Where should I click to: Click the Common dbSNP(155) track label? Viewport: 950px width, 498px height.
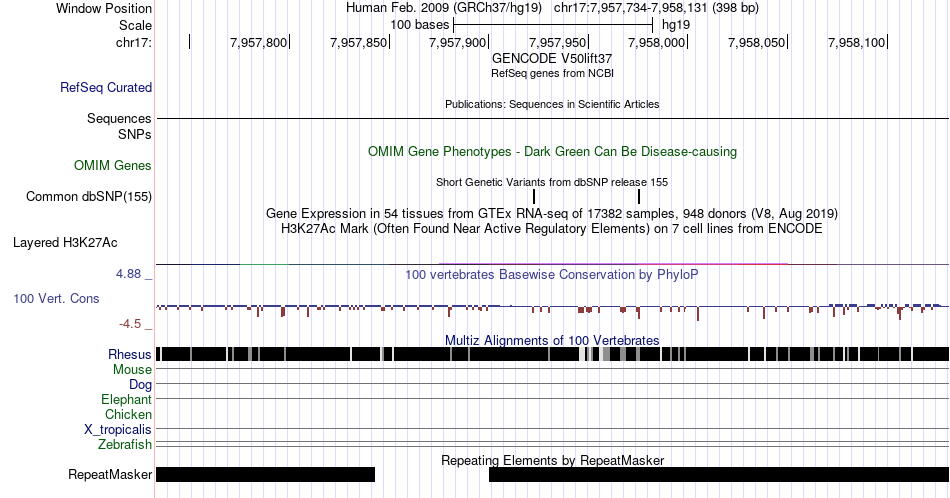tap(88, 196)
